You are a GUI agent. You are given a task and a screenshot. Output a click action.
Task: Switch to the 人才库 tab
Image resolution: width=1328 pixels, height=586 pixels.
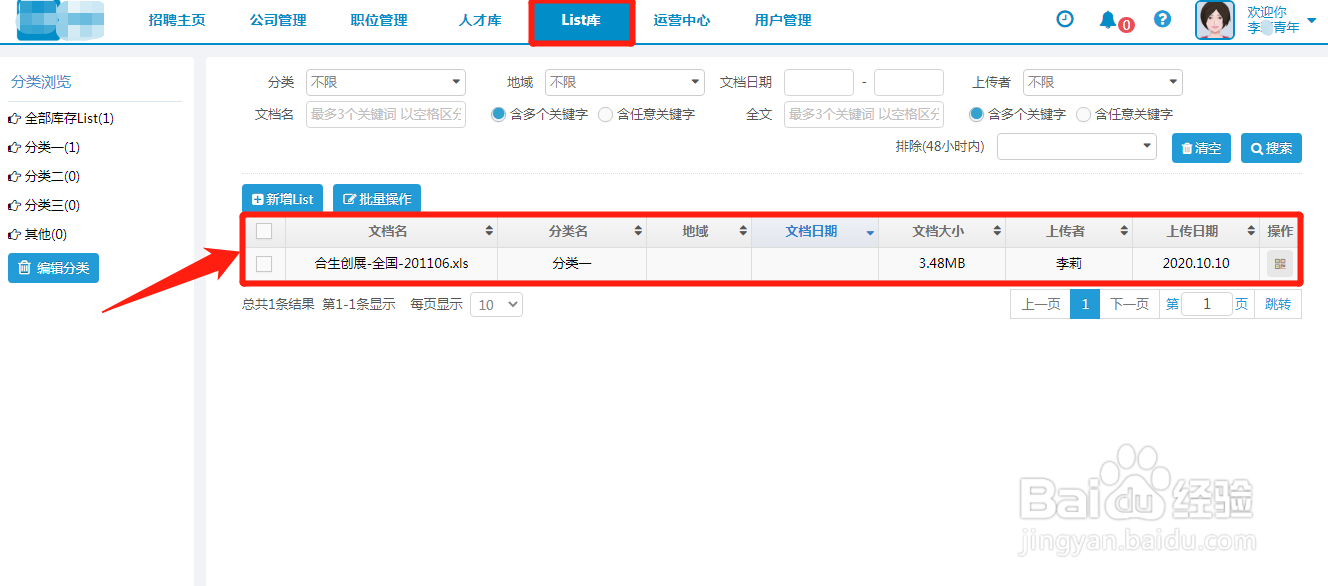479,19
